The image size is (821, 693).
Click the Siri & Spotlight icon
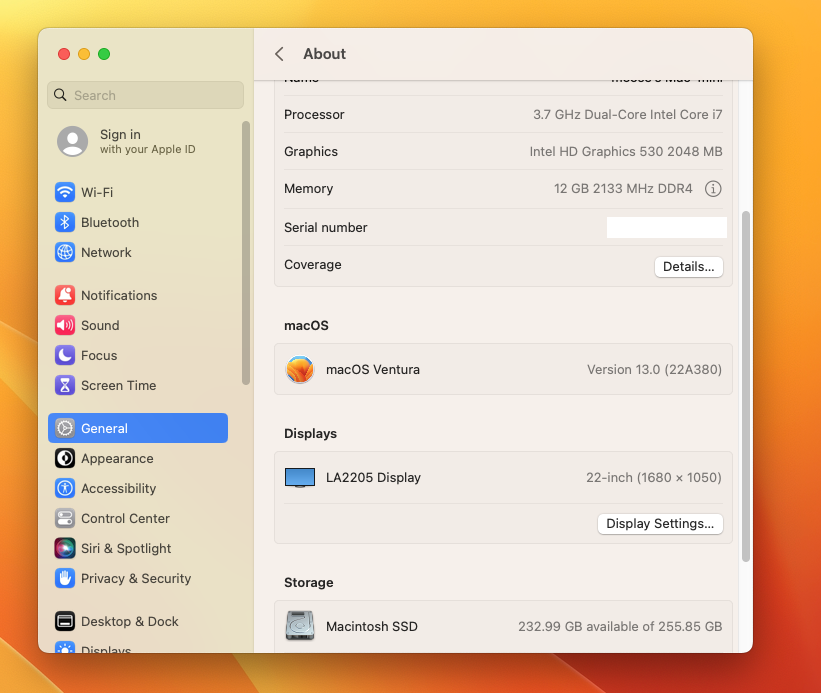pos(65,549)
